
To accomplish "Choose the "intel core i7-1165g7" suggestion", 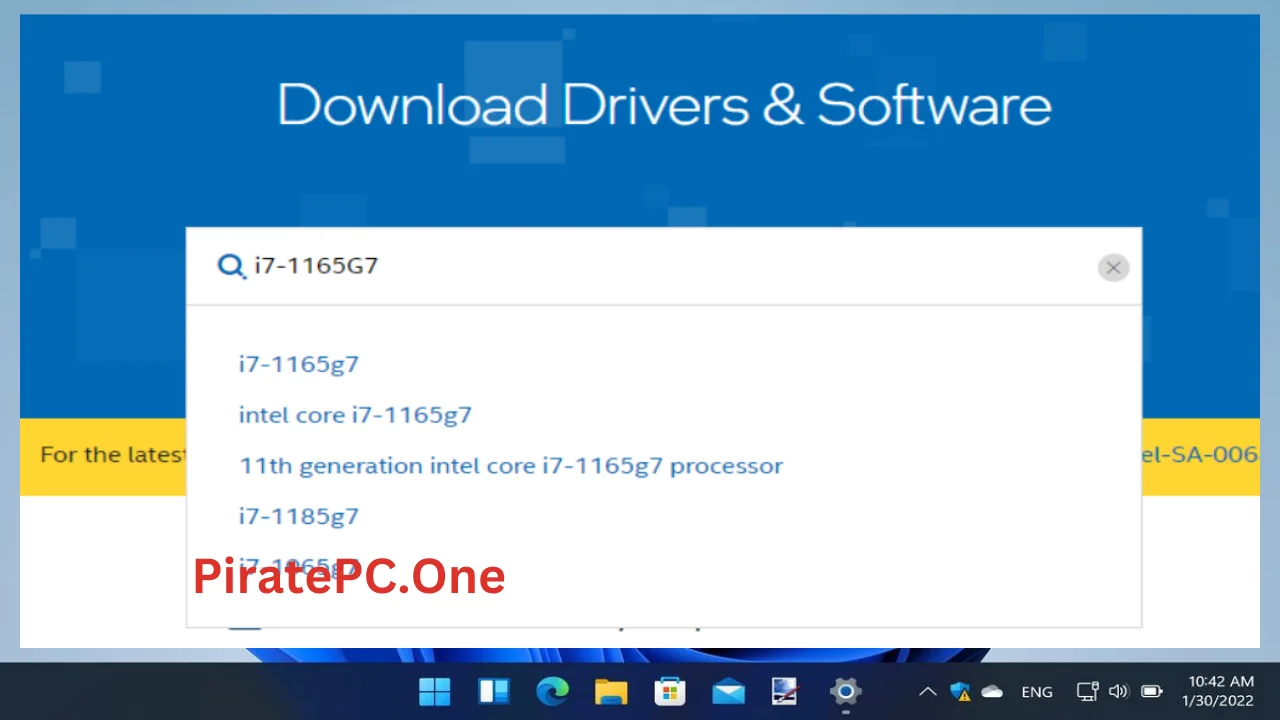I will 355,415.
